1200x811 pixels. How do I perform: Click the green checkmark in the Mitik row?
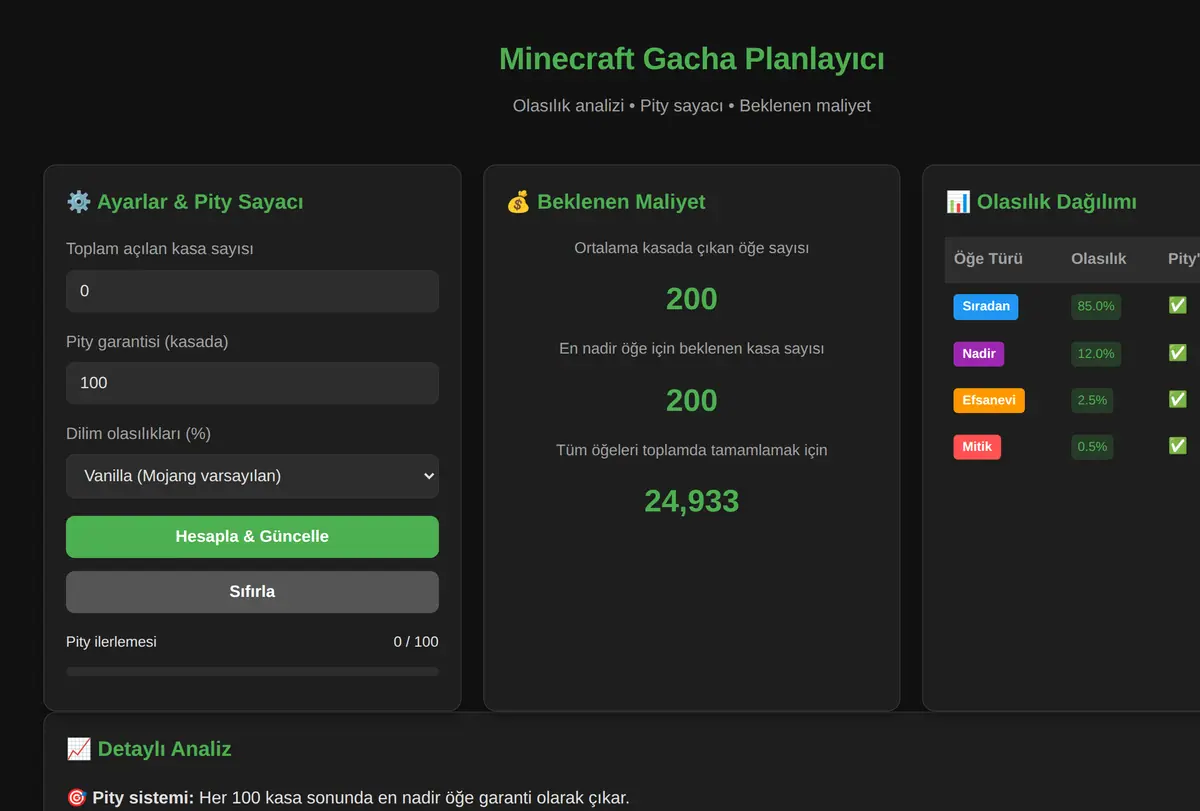coord(1177,445)
